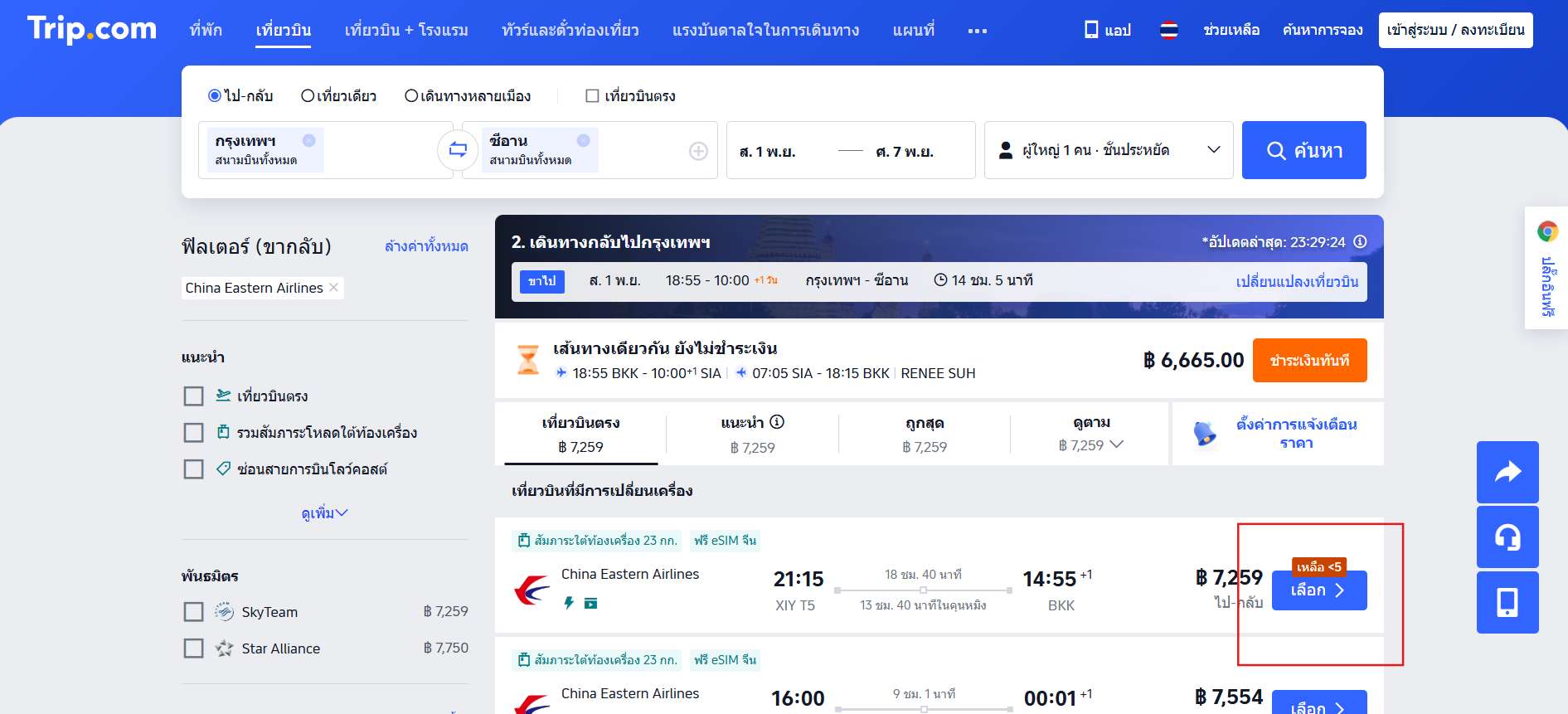The width and height of the screenshot is (1568, 714).
Task: Open the ที่พัก menu
Action: 206,30
